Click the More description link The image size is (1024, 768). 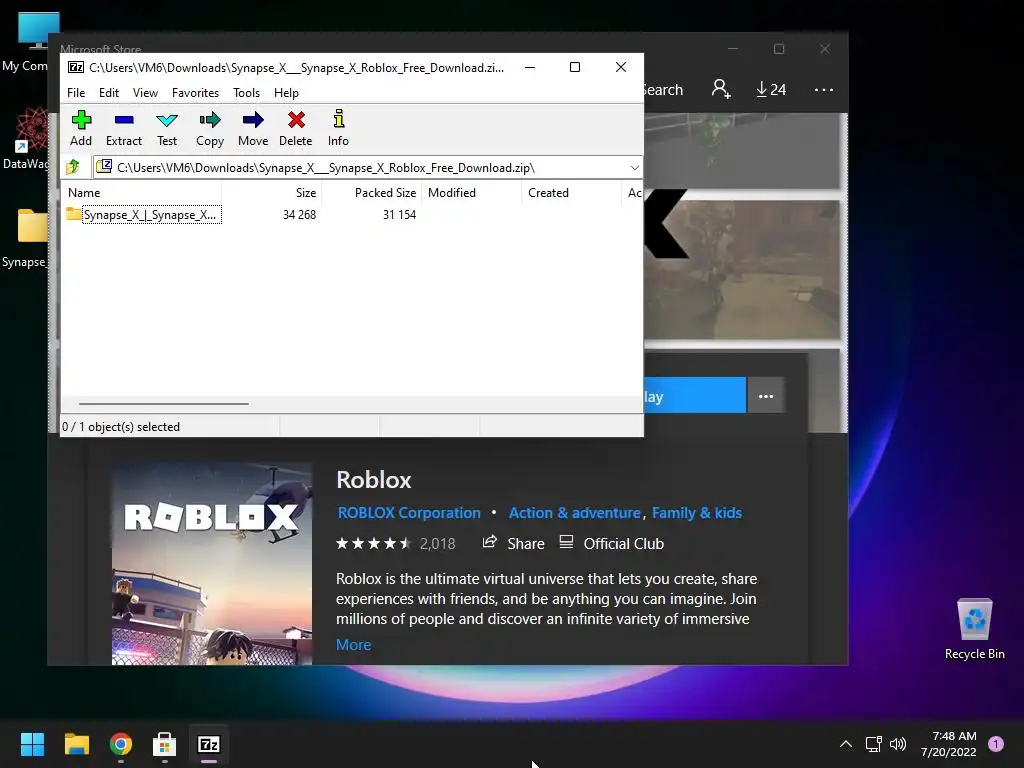point(353,645)
